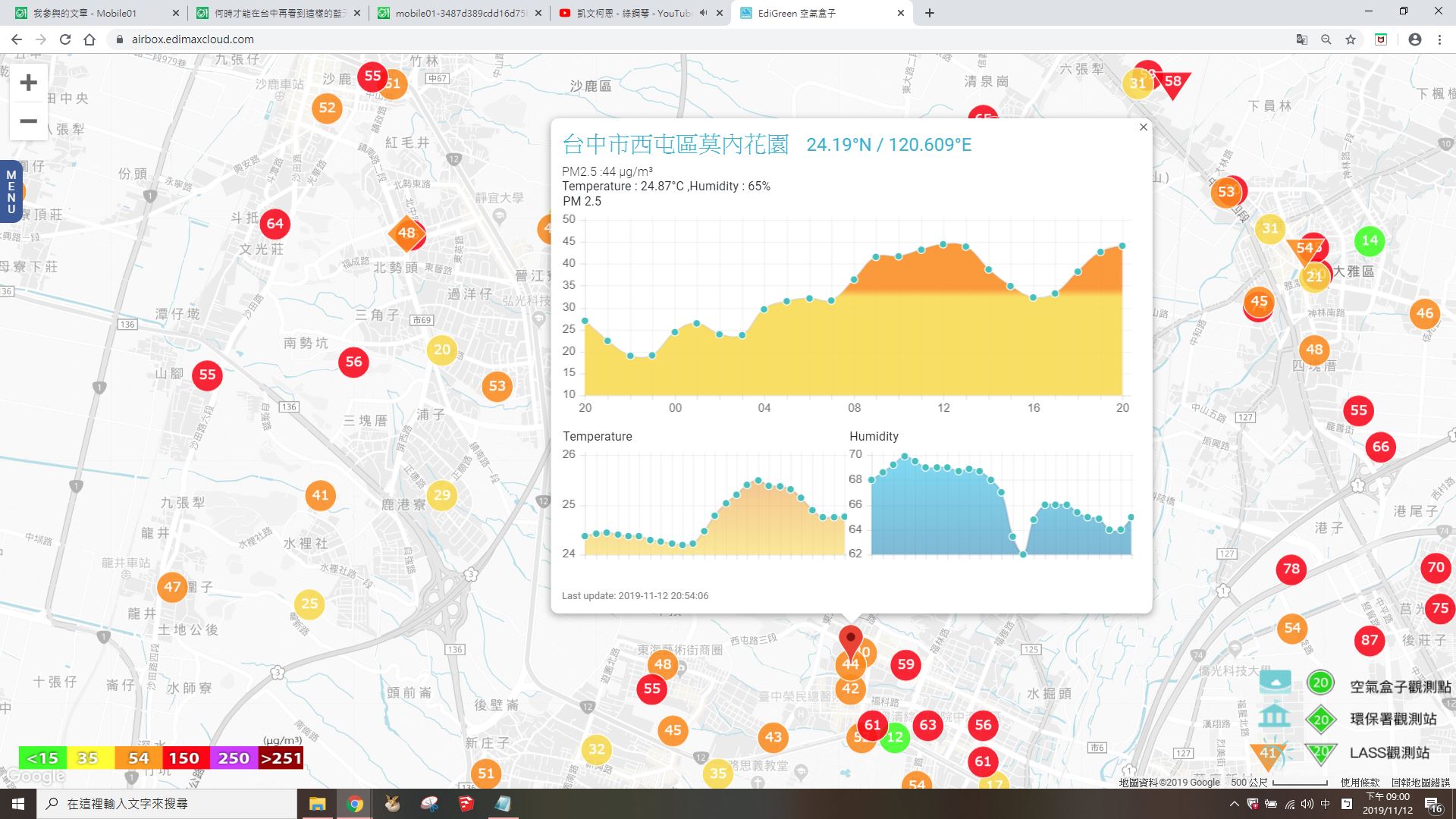
Task: Select the yellow 32 marker near 新庄子
Action: 597,750
